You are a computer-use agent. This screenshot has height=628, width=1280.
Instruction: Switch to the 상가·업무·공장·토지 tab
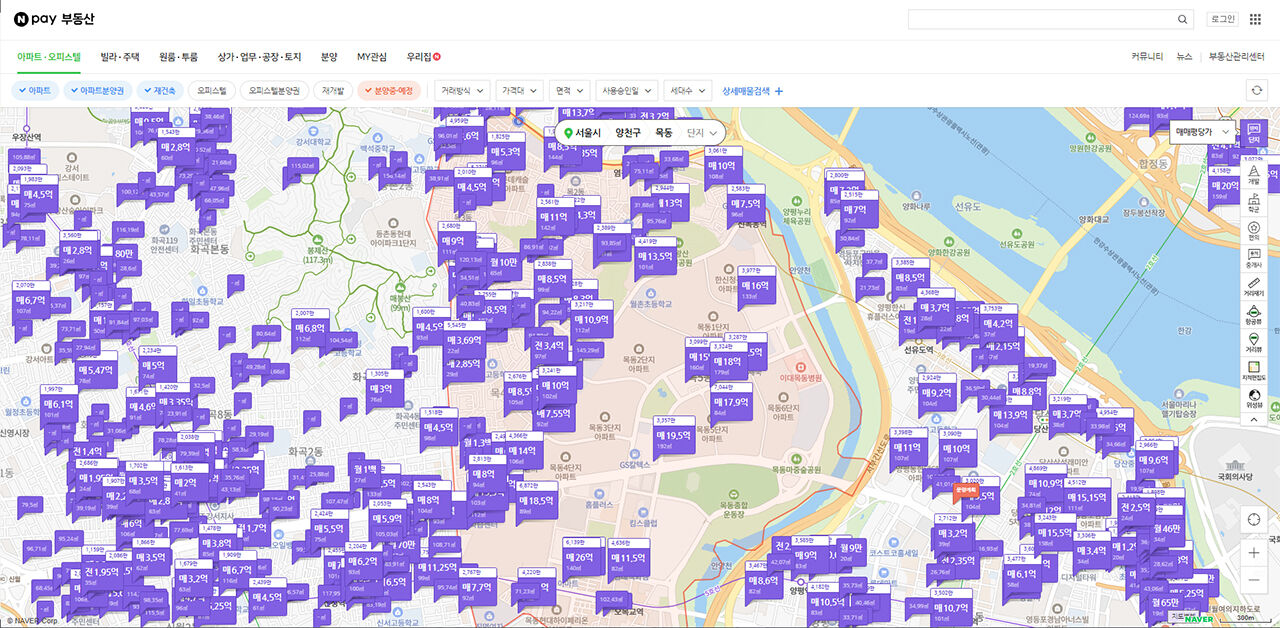point(260,57)
